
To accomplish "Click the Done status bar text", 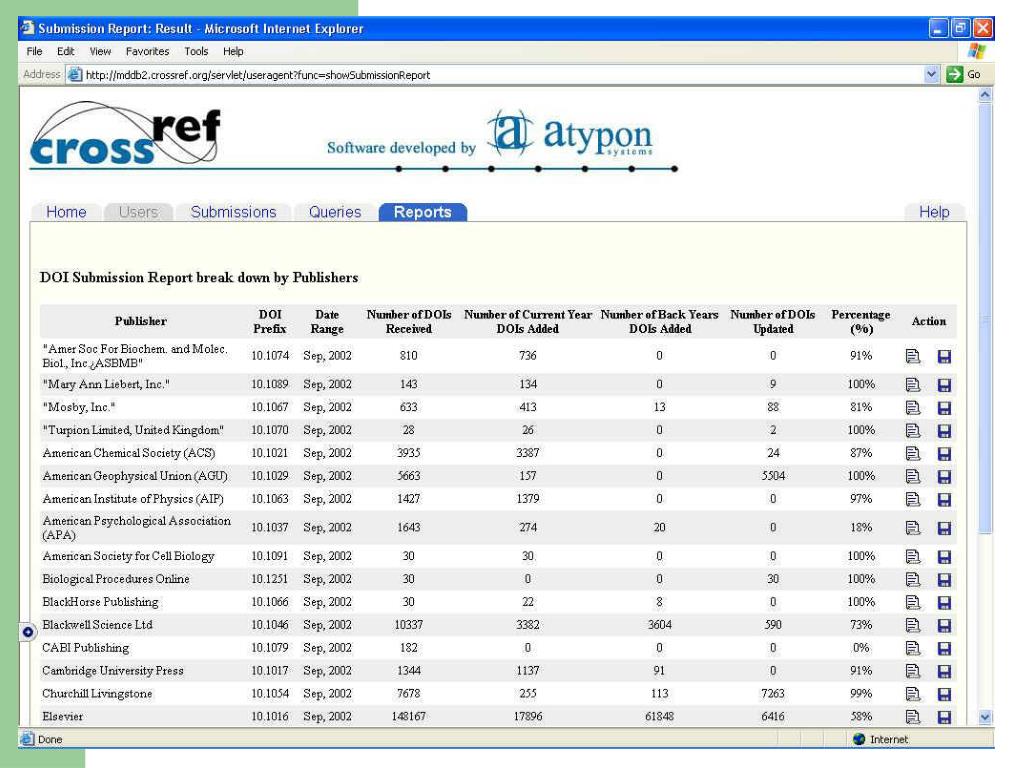I will coord(50,739).
